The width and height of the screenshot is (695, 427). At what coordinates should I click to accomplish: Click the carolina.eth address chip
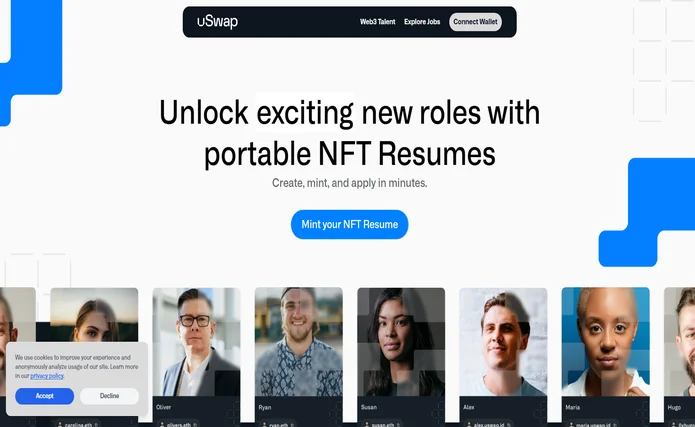click(78, 424)
